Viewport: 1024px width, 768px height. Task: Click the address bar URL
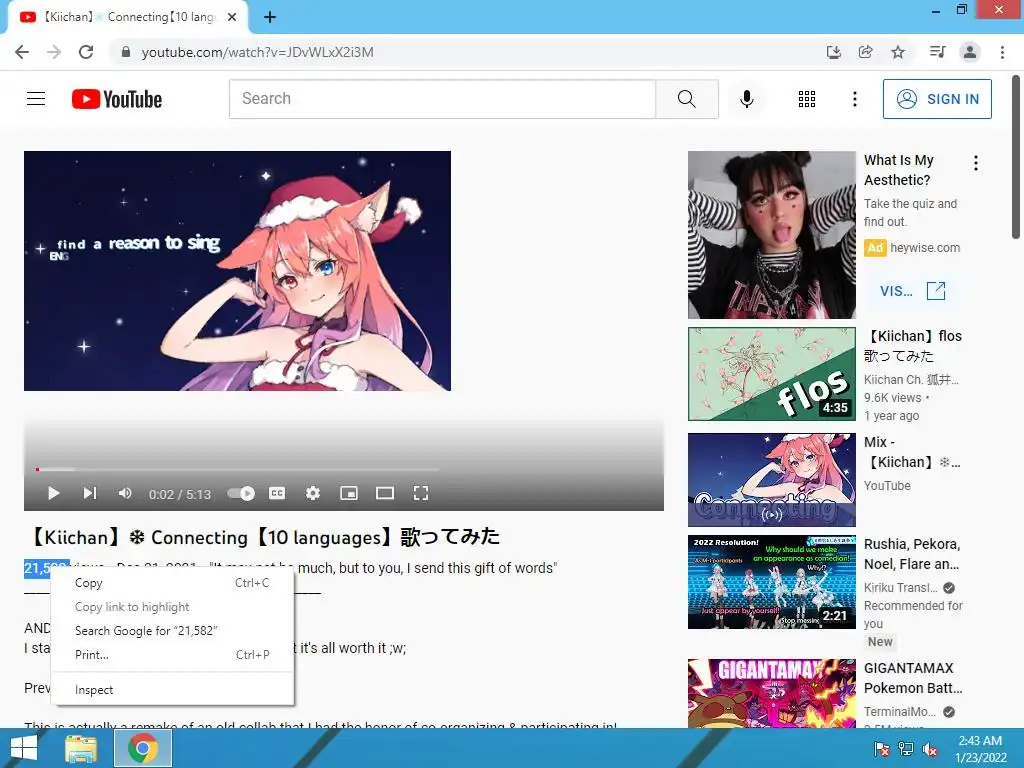[x=257, y=52]
